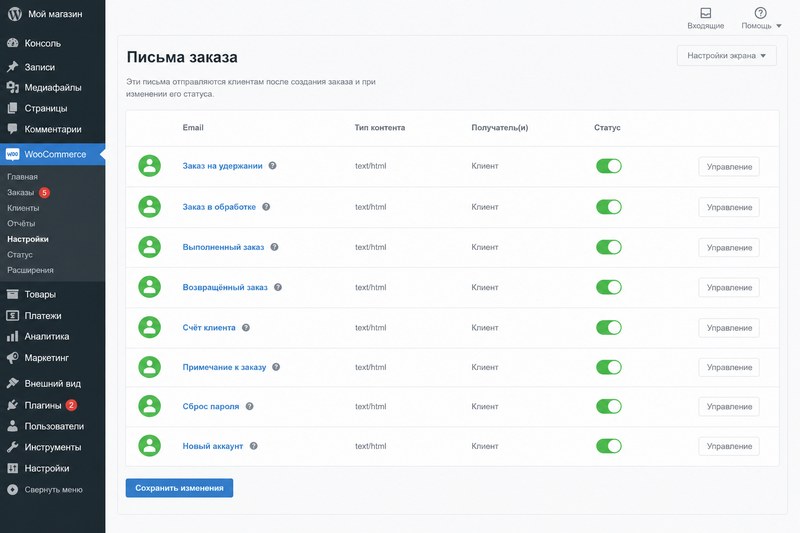The image size is (800, 533).
Task: Click the Мой магазин site title
Action: [55, 14]
